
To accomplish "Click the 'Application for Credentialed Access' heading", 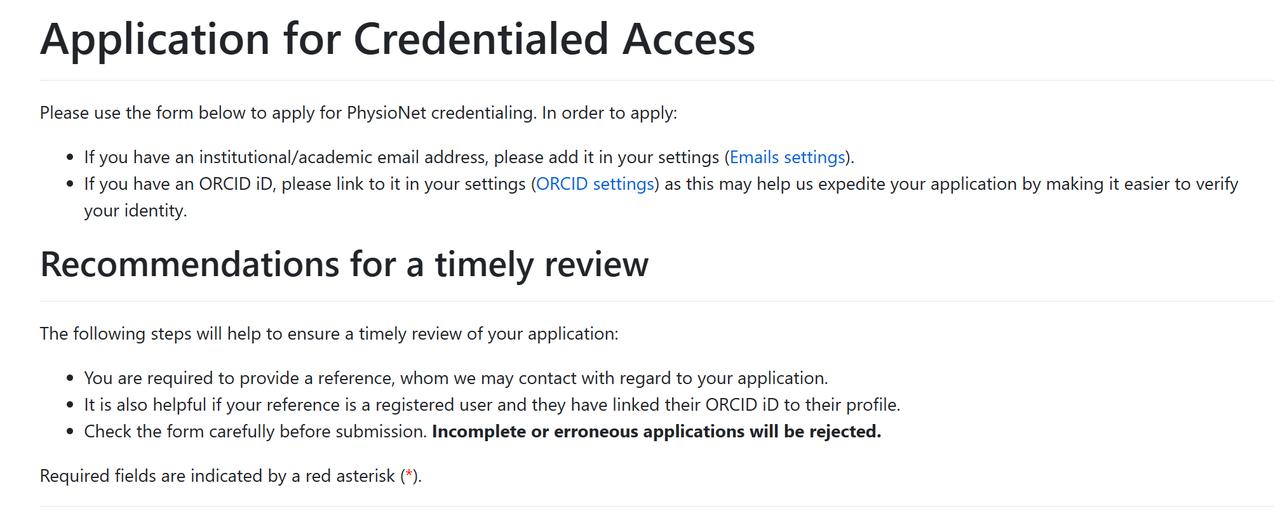I will point(397,39).
